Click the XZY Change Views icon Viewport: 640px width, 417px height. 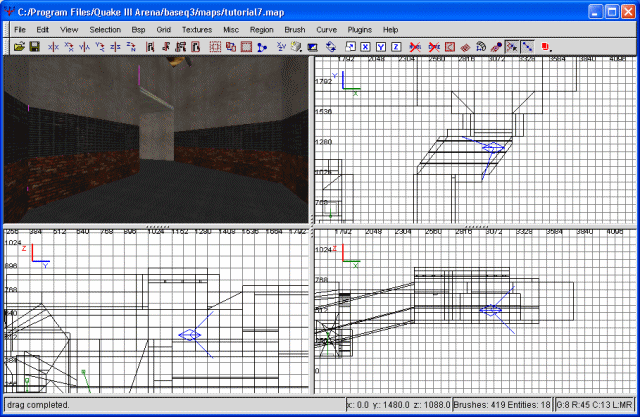pyautogui.click(x=281, y=47)
